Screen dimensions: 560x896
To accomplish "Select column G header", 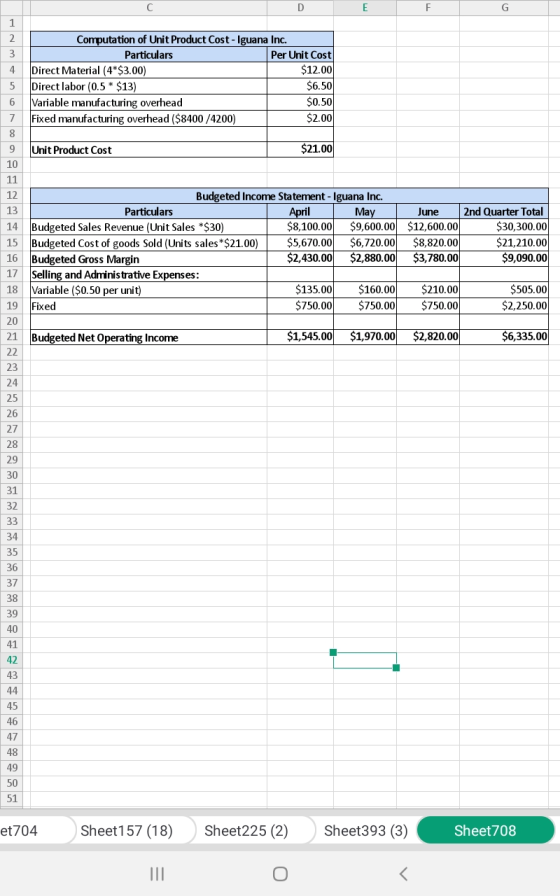I will (x=504, y=7).
